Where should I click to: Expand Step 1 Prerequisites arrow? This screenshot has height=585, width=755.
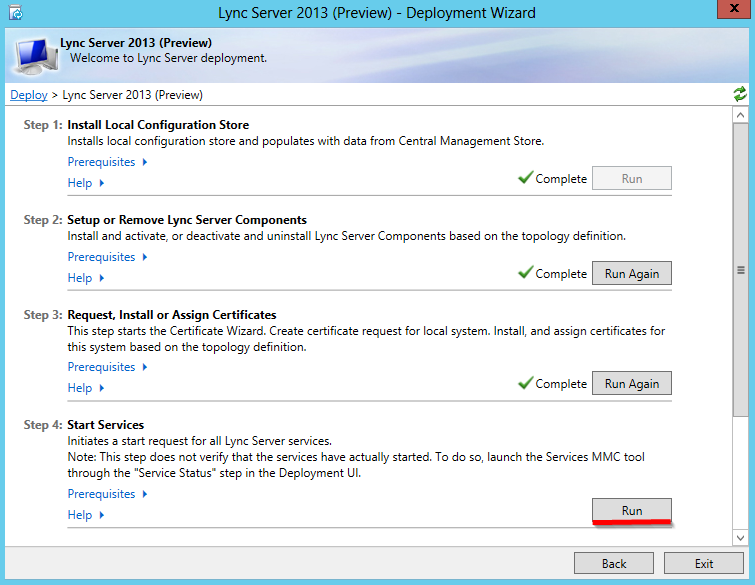pyautogui.click(x=145, y=162)
